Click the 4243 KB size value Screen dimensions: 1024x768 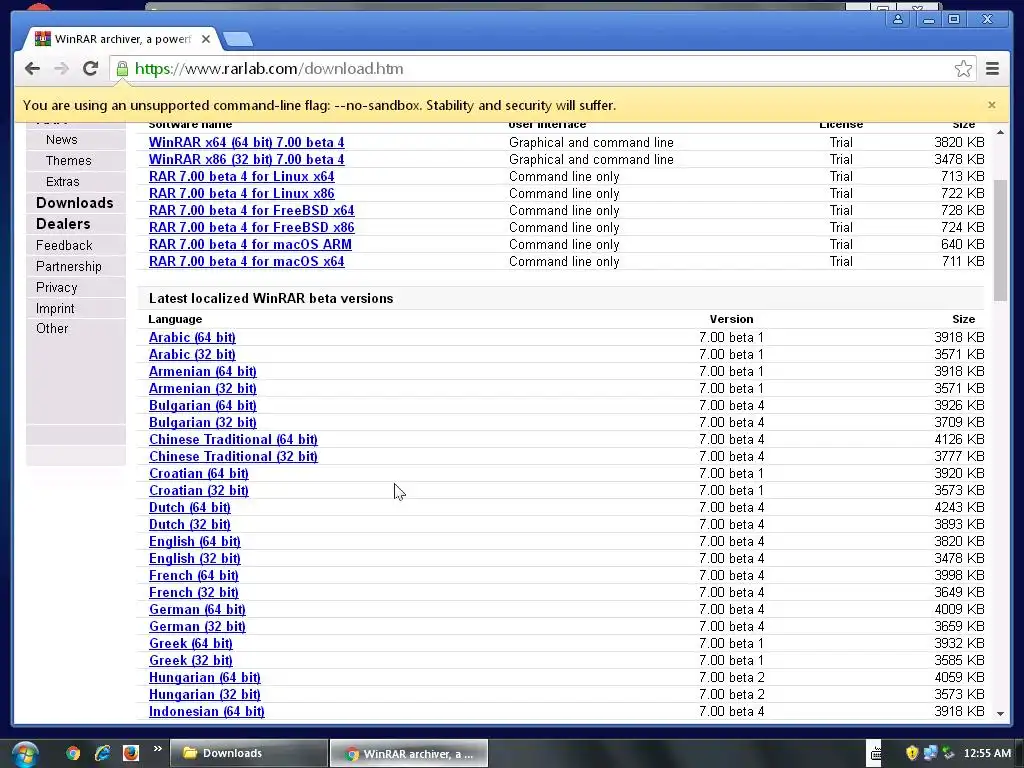point(959,507)
